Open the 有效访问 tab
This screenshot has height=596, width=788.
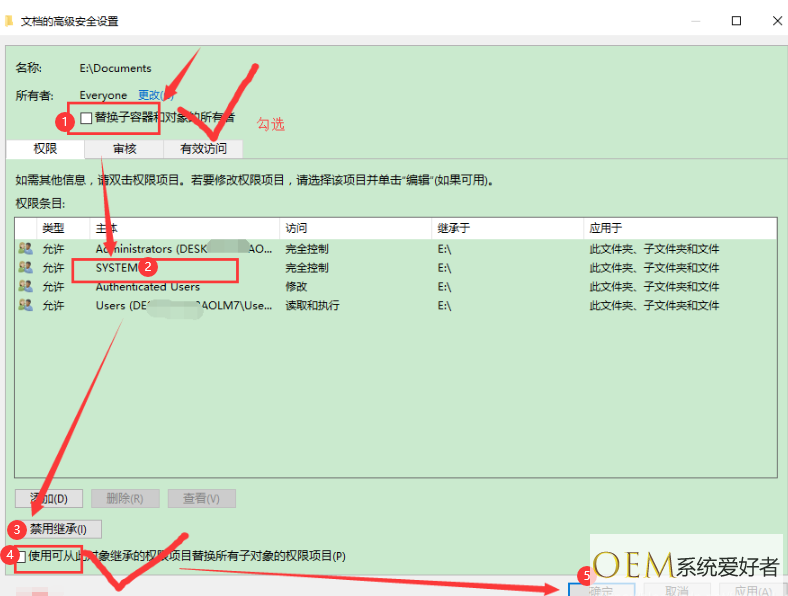[x=203, y=149]
